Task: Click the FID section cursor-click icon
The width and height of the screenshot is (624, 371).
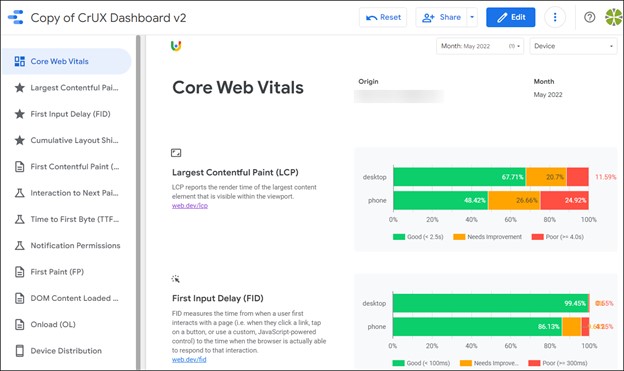Action: (176, 279)
